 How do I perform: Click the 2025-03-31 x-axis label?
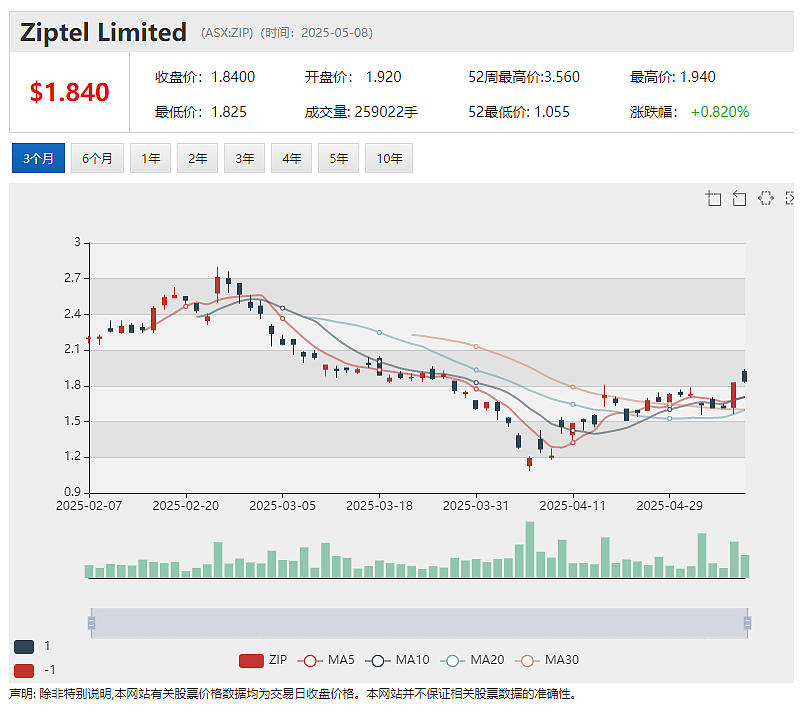476,506
